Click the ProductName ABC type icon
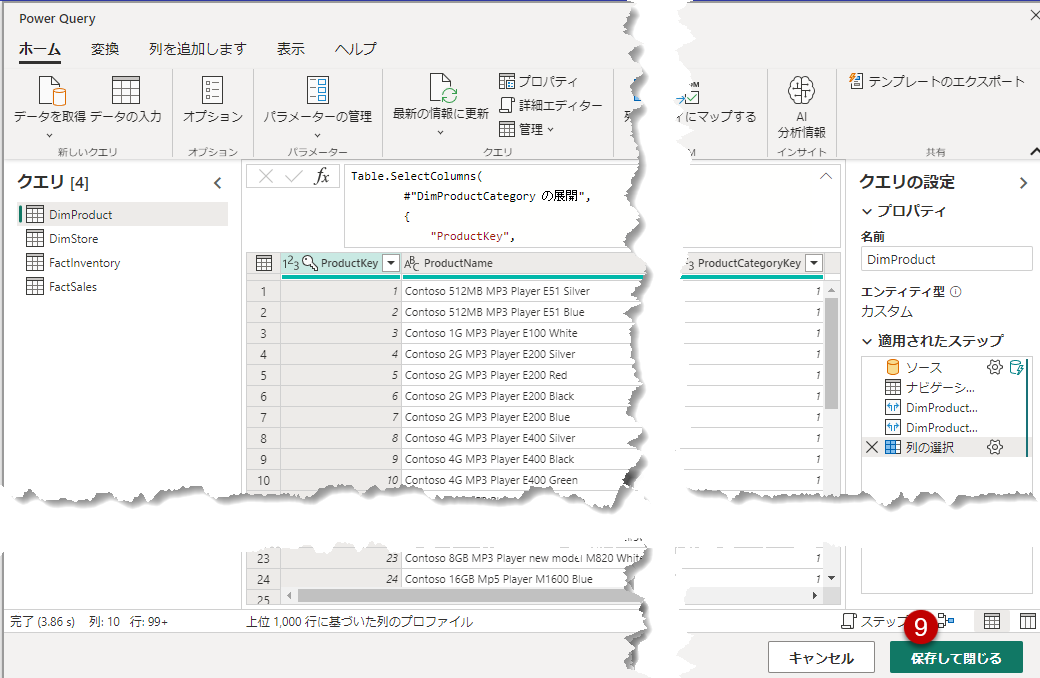 pos(412,263)
